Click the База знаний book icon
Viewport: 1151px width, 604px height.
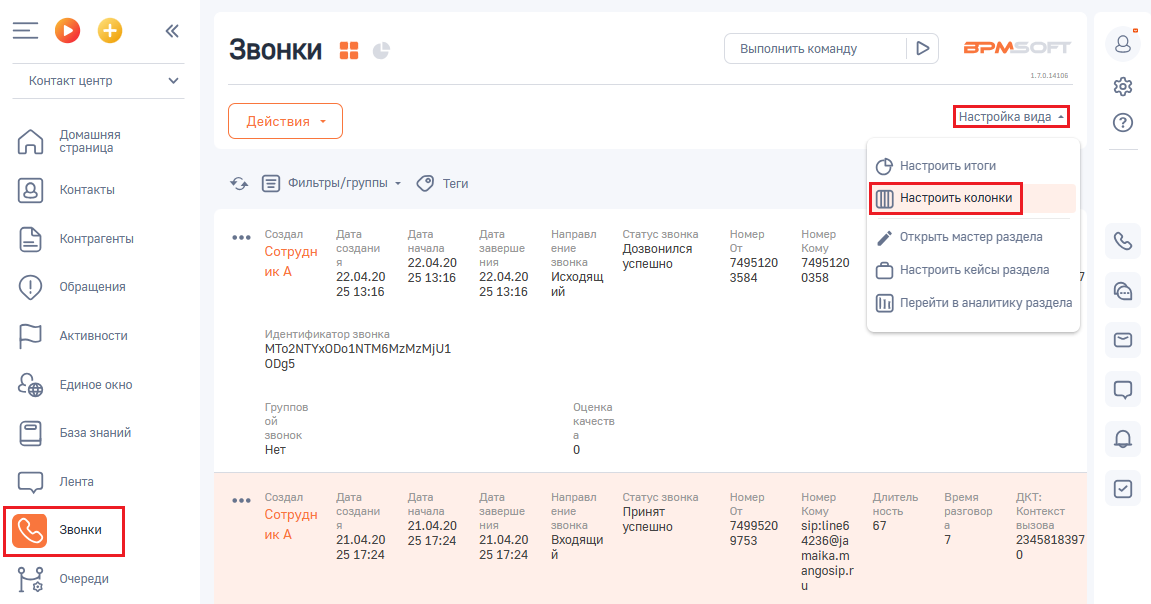click(x=30, y=433)
